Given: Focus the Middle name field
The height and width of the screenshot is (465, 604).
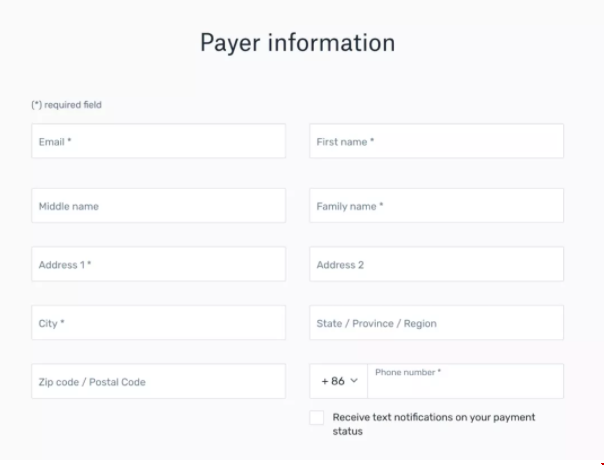Looking at the screenshot, I should (x=158, y=206).
